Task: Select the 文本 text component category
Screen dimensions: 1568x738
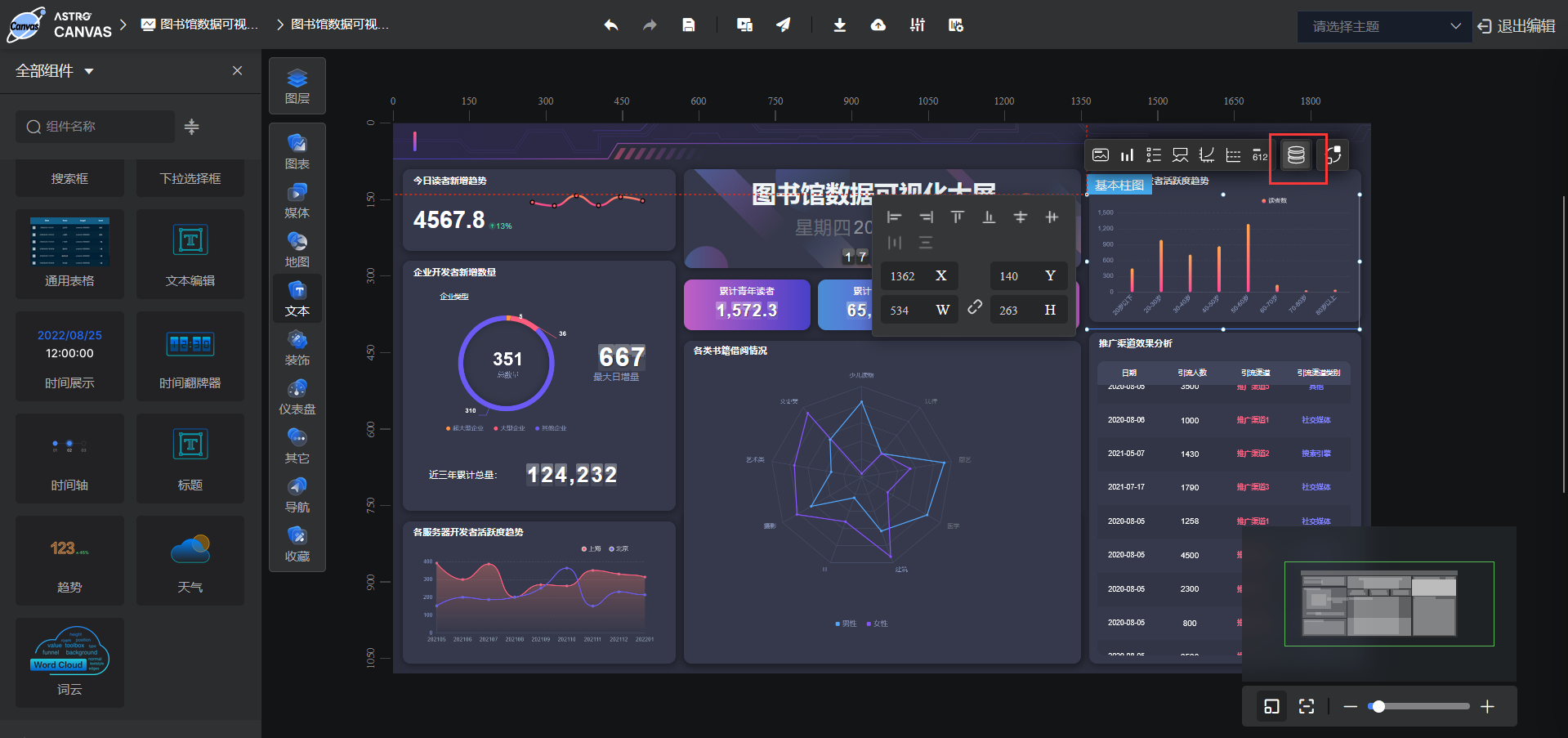Action: 297,298
